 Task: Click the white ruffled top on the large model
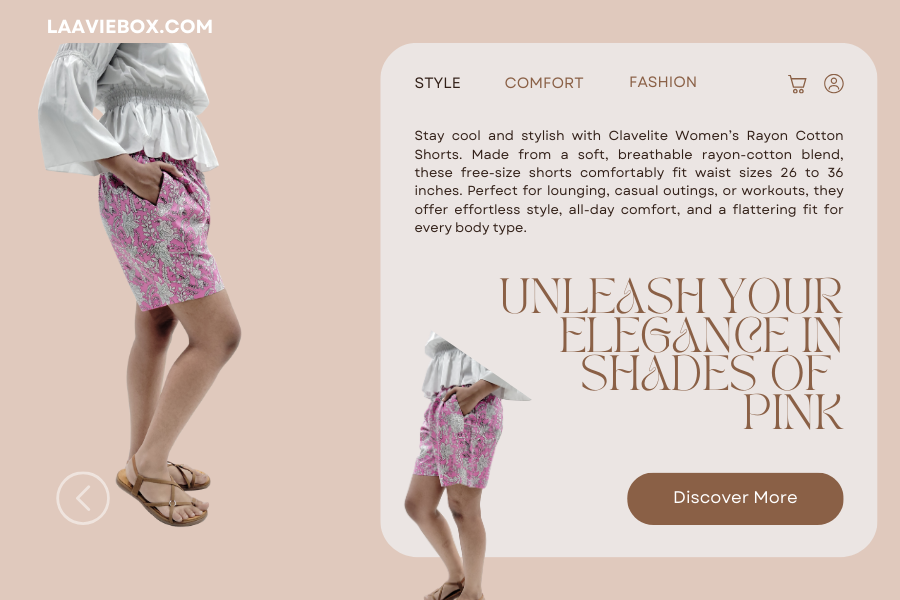click(x=126, y=106)
